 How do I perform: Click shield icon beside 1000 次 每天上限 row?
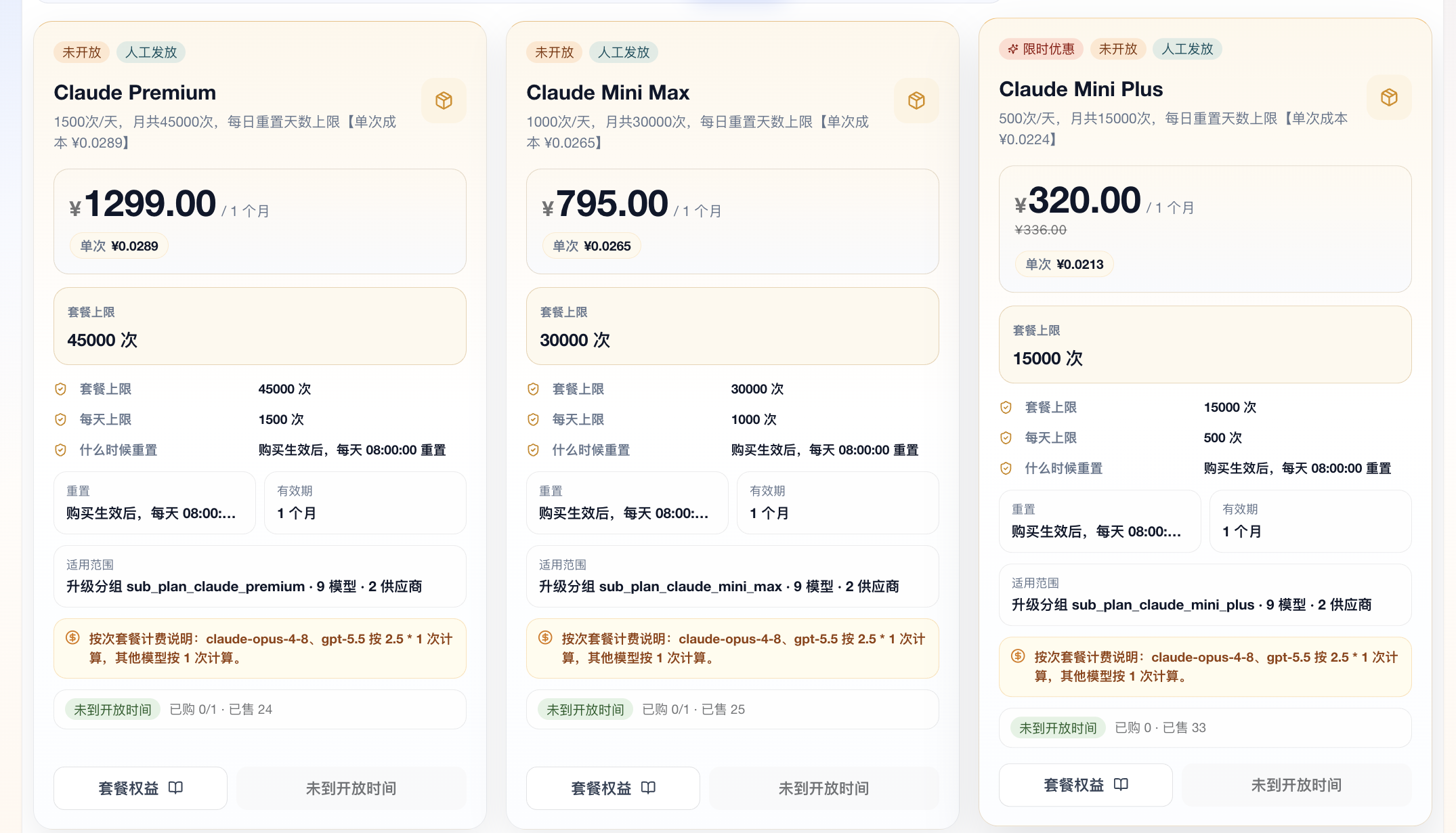533,419
